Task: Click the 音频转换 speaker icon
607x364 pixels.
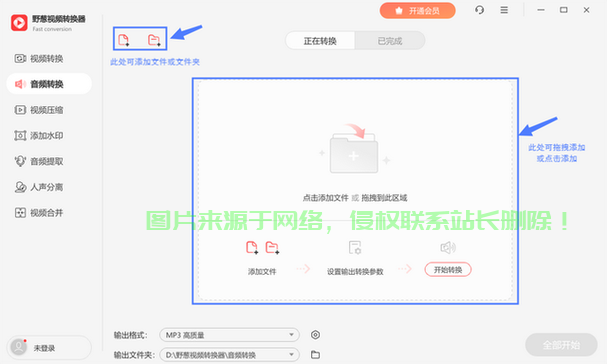Action: click(20, 84)
